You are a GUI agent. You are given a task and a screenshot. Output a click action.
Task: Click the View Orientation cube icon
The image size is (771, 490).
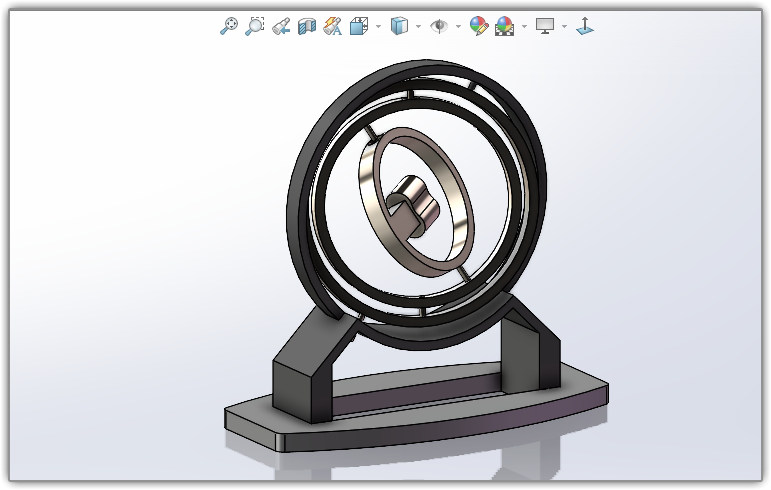click(x=359, y=26)
